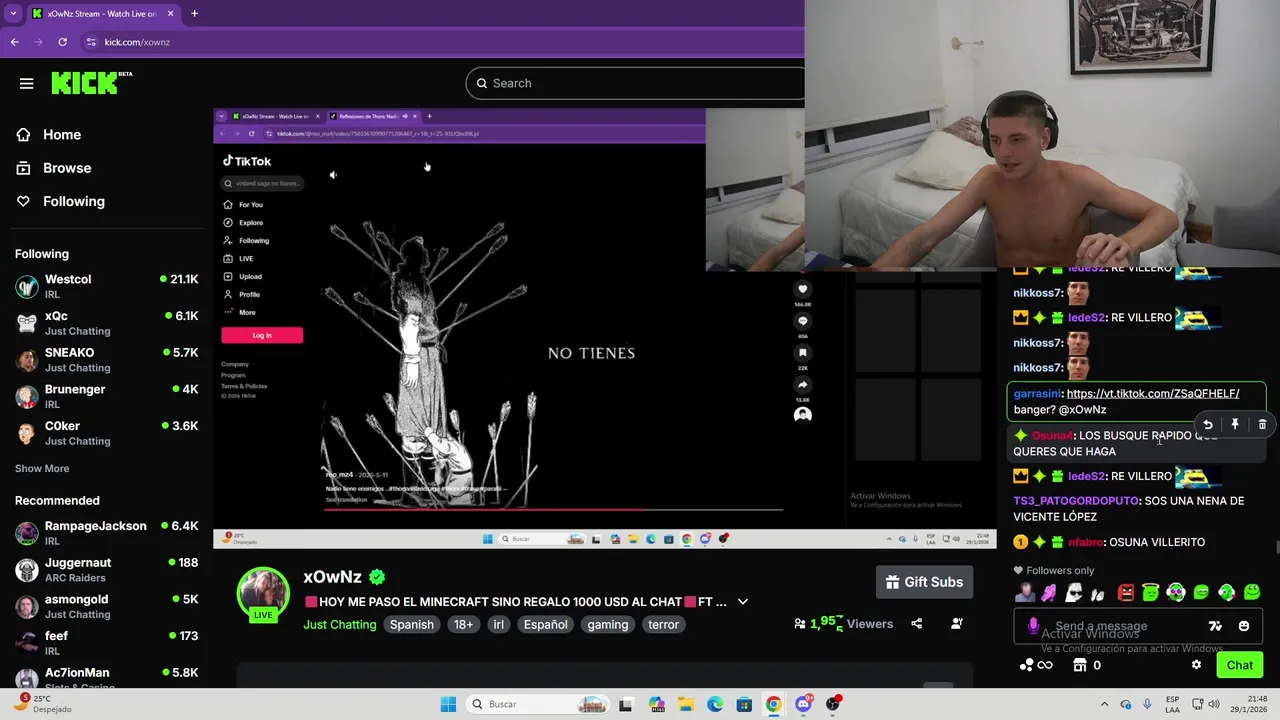Open the Just Chatting category
The image size is (1280, 720).
pyautogui.click(x=340, y=625)
